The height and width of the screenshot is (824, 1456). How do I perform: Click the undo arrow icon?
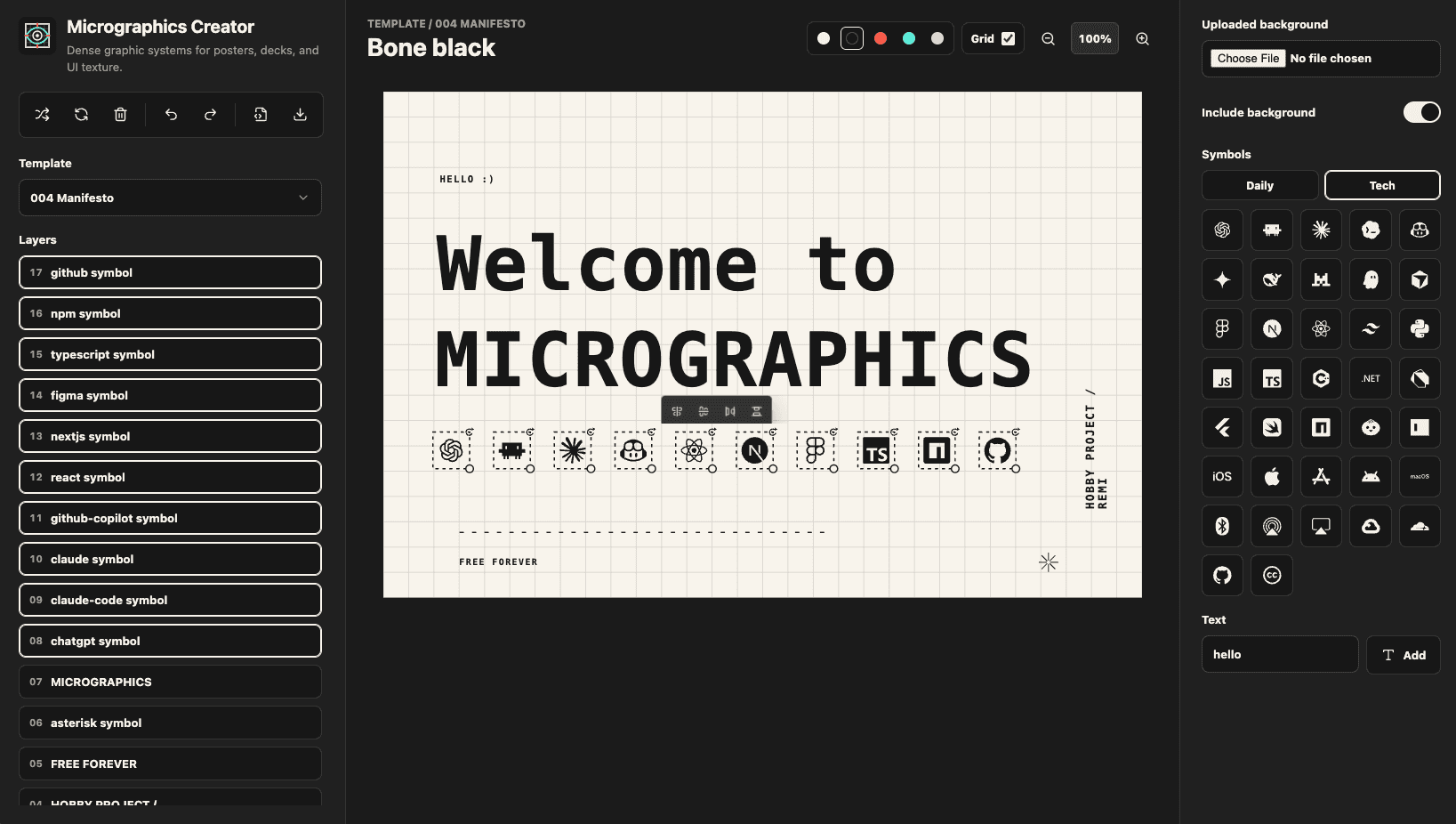(x=171, y=115)
